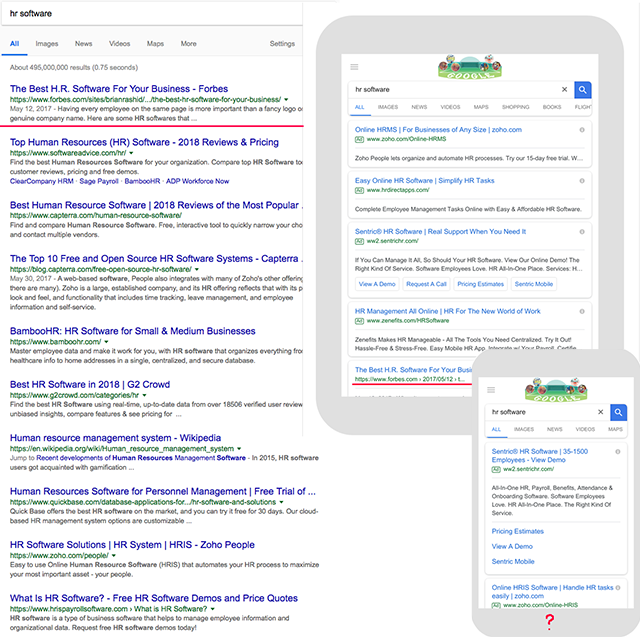Click info icon on phone Sentric 35-1500 ad
The image size is (640, 639).
pos(618,452)
